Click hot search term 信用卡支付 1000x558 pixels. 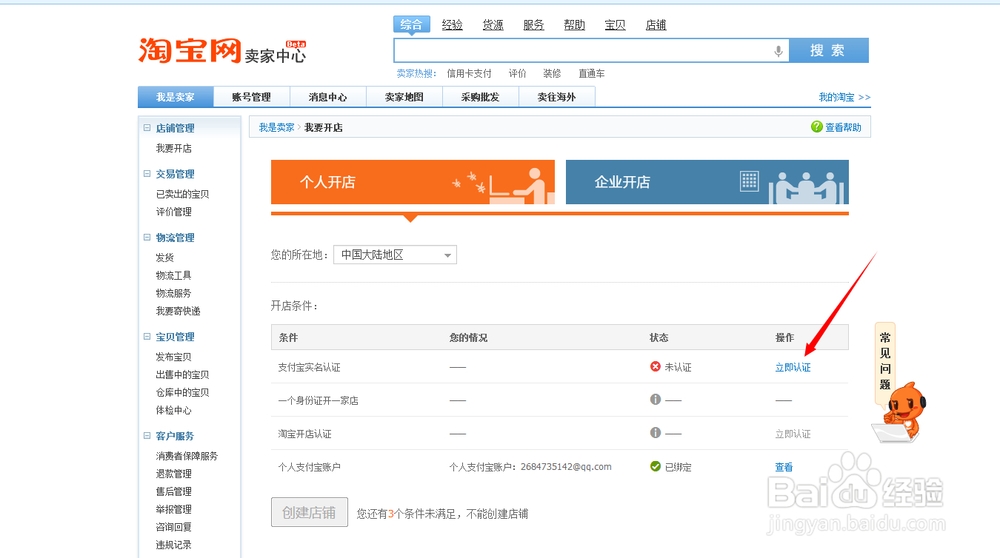click(x=469, y=73)
